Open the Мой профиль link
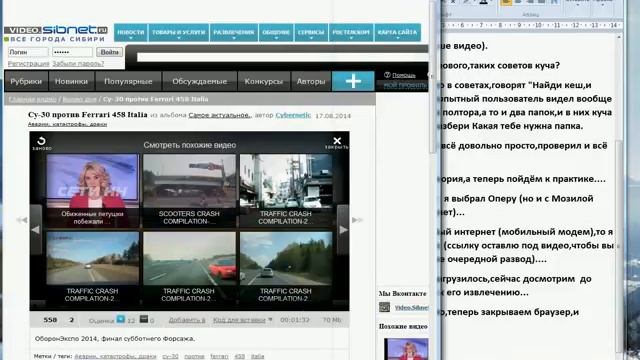 pos(405,85)
